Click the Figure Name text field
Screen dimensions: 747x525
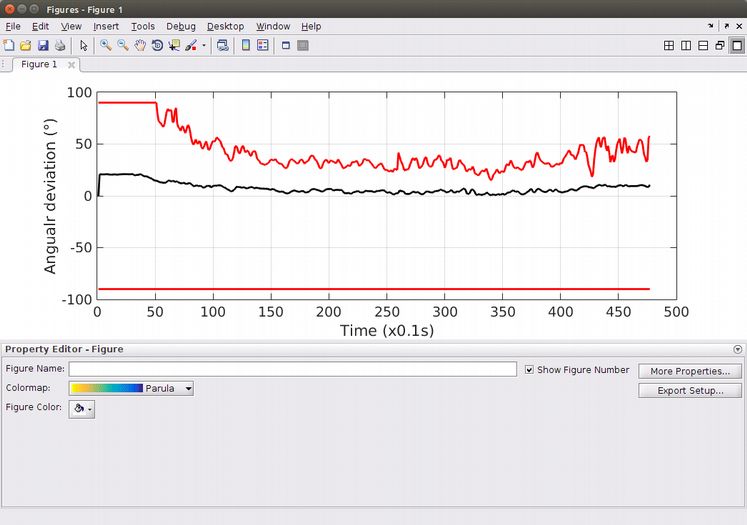tap(292, 370)
